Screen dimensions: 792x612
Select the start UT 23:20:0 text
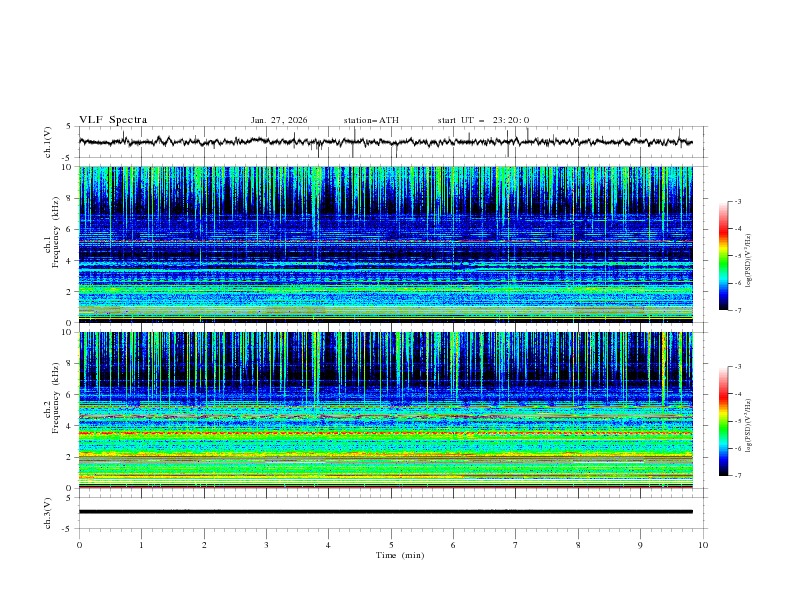pyautogui.click(x=483, y=120)
